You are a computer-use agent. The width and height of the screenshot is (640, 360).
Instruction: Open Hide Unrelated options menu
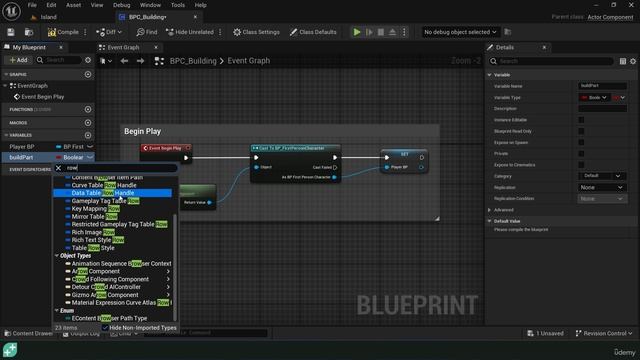pos(220,32)
